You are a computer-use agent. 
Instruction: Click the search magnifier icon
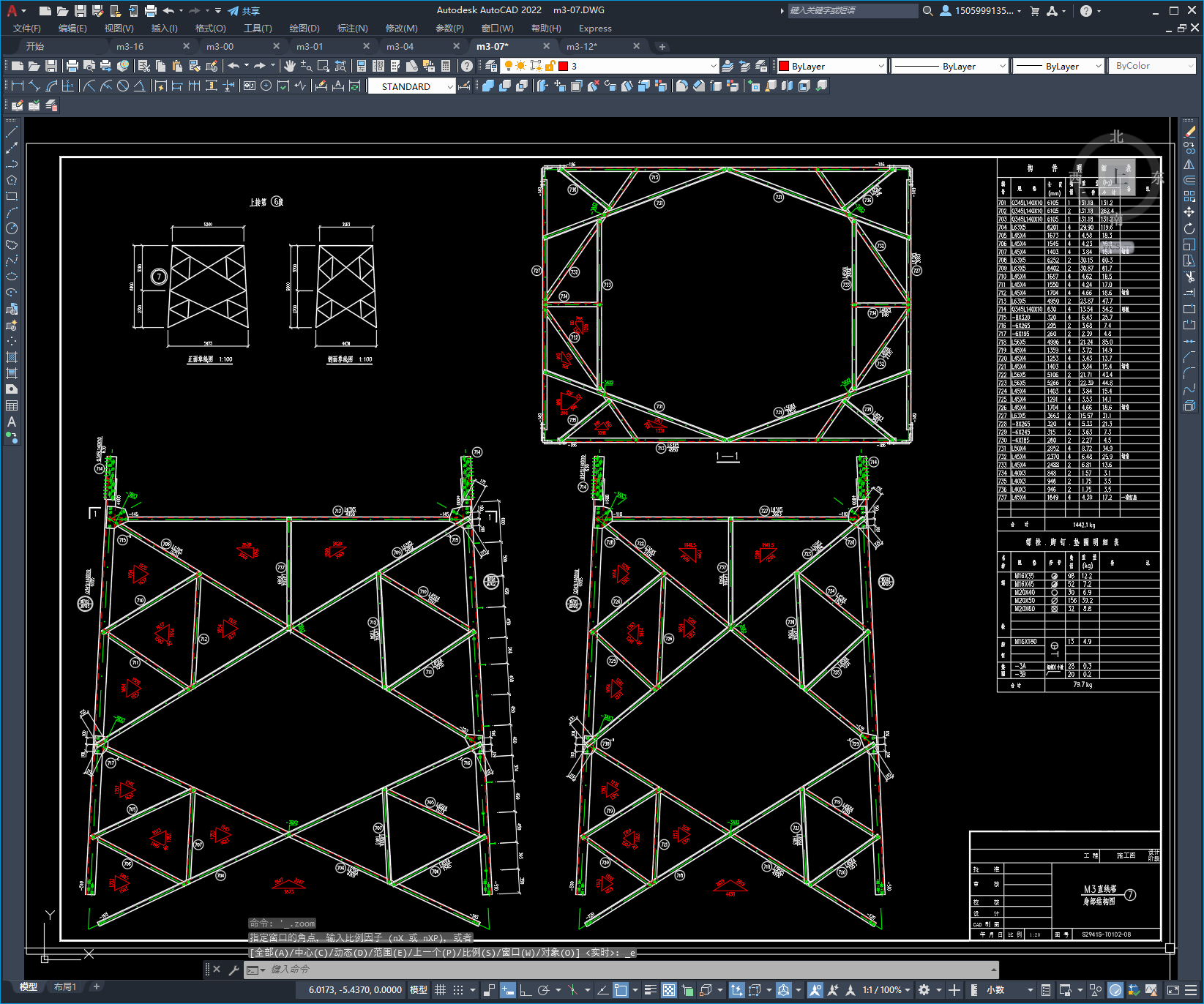click(x=927, y=11)
